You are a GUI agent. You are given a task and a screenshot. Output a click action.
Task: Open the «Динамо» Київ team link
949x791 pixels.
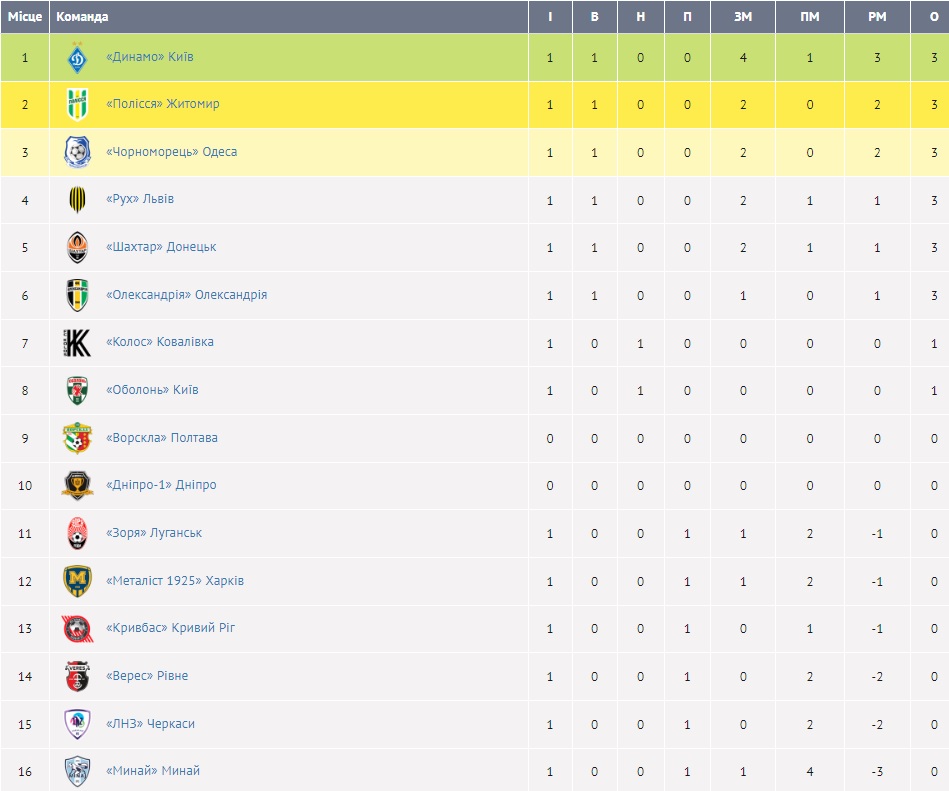(x=150, y=57)
